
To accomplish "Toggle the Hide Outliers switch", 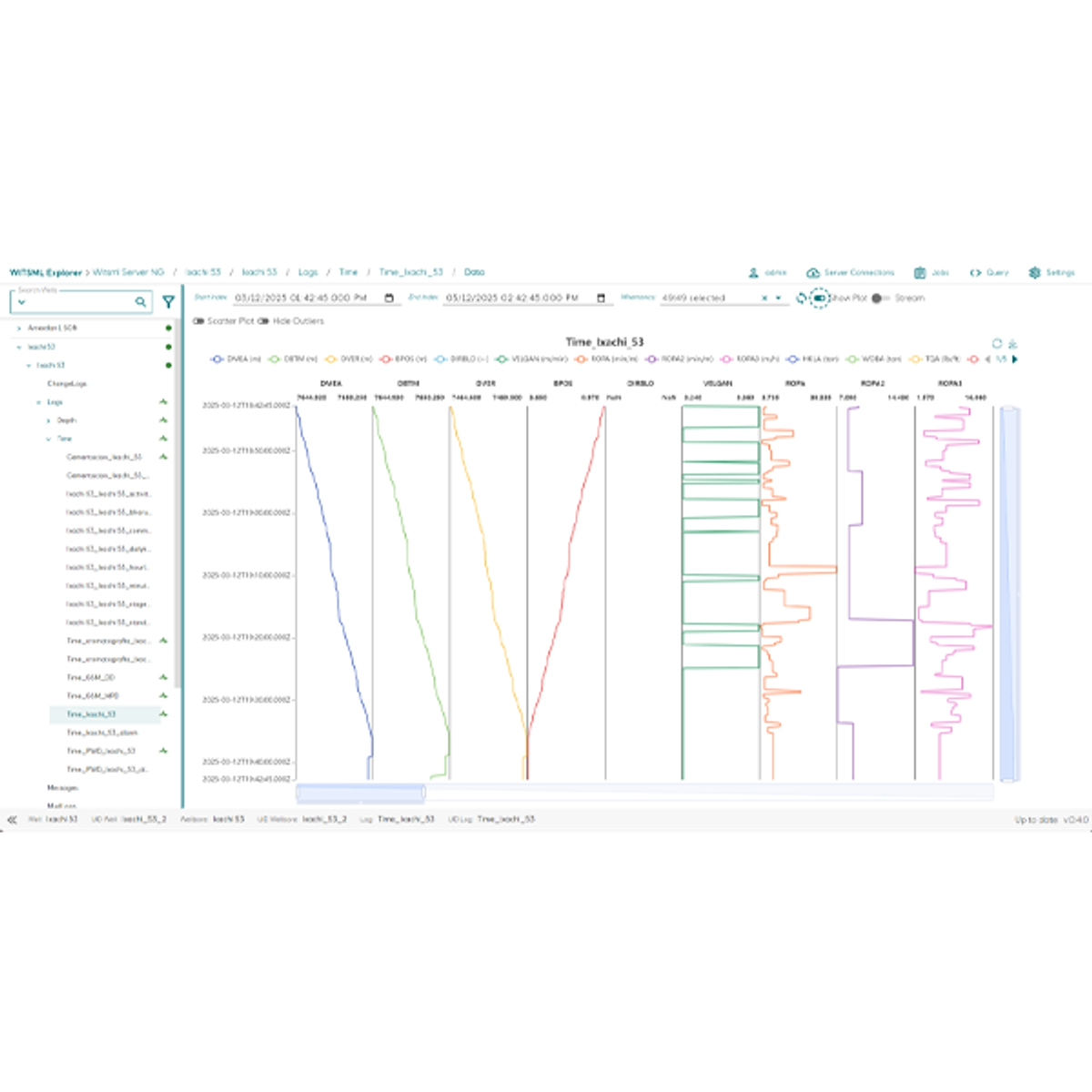I will tap(263, 320).
